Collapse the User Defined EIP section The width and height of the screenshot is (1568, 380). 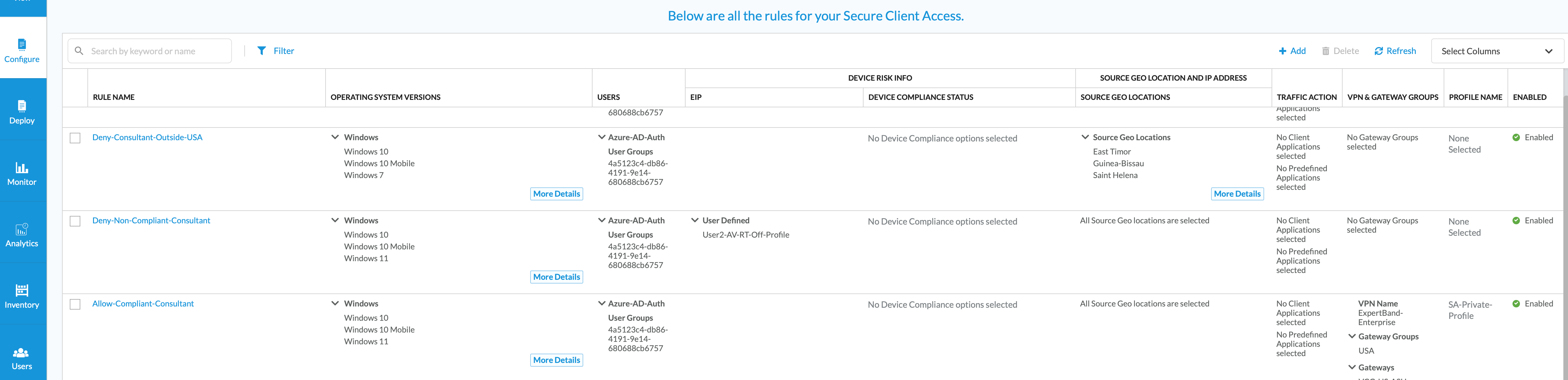695,221
